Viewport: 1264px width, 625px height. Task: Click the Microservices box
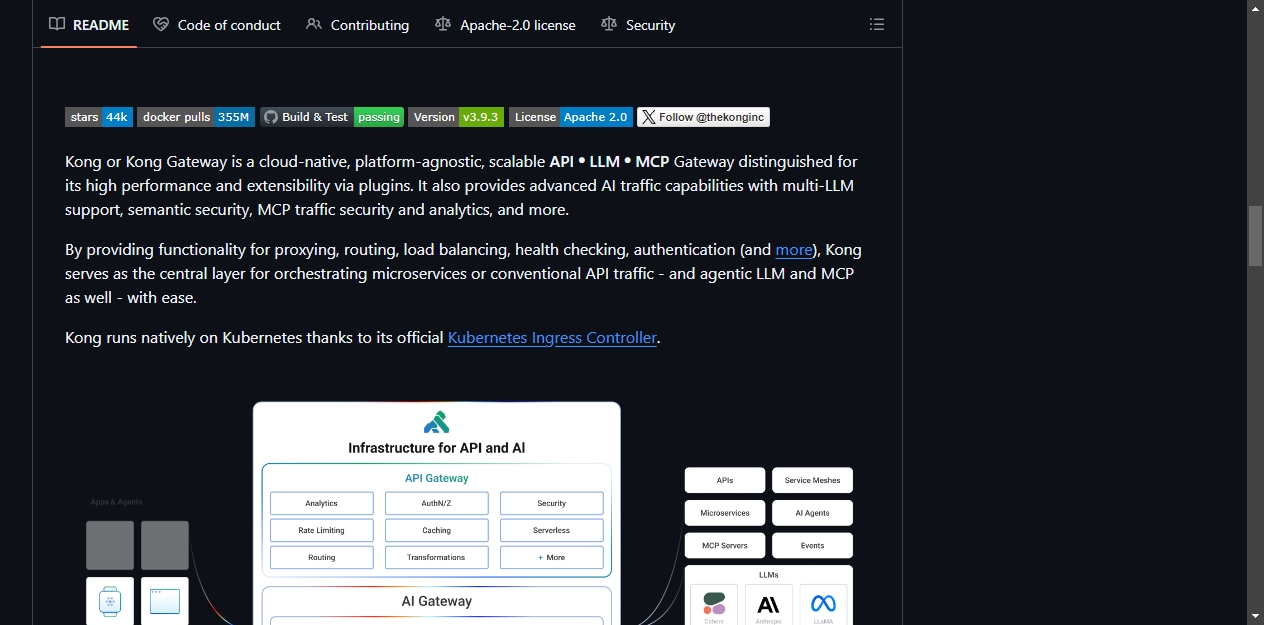click(725, 513)
